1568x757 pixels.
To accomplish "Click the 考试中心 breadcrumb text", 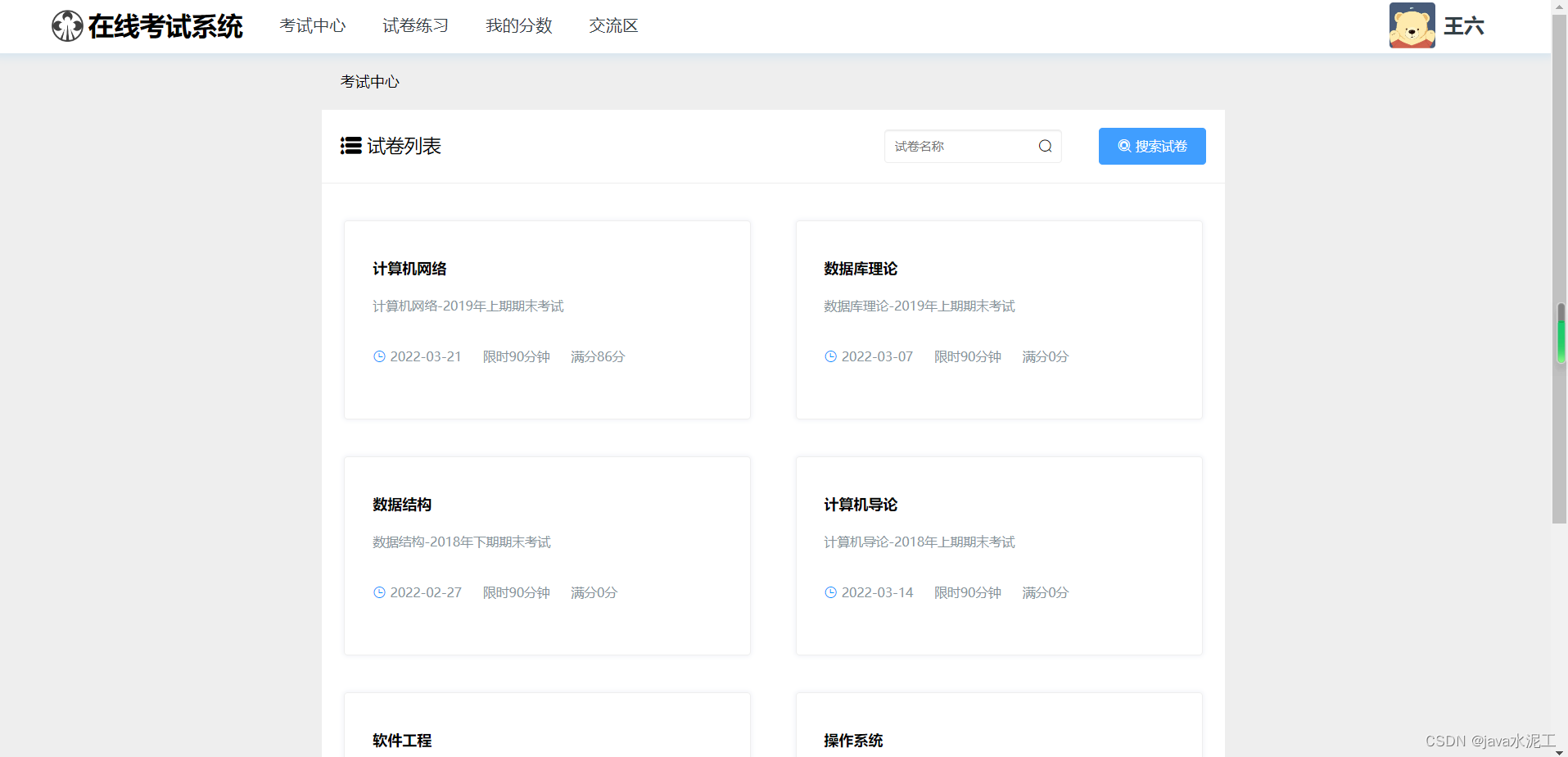I will coord(370,82).
